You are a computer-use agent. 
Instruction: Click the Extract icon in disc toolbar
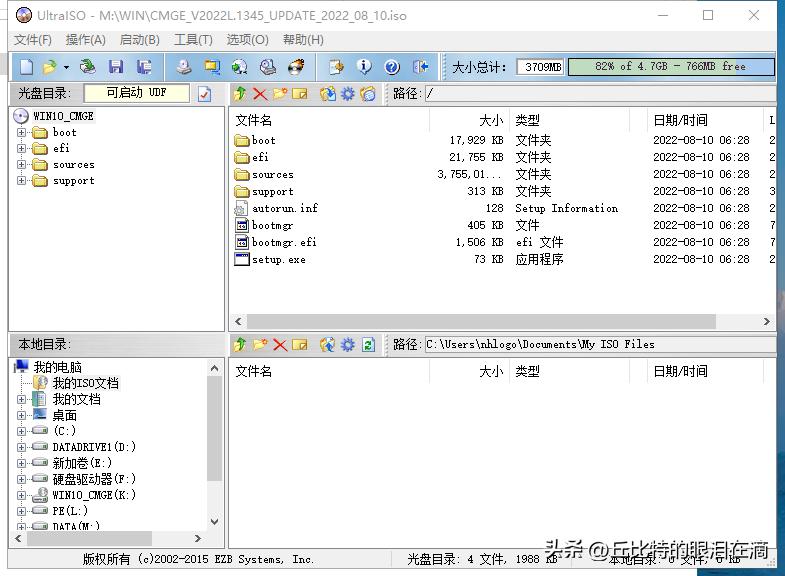pyautogui.click(x=328, y=94)
